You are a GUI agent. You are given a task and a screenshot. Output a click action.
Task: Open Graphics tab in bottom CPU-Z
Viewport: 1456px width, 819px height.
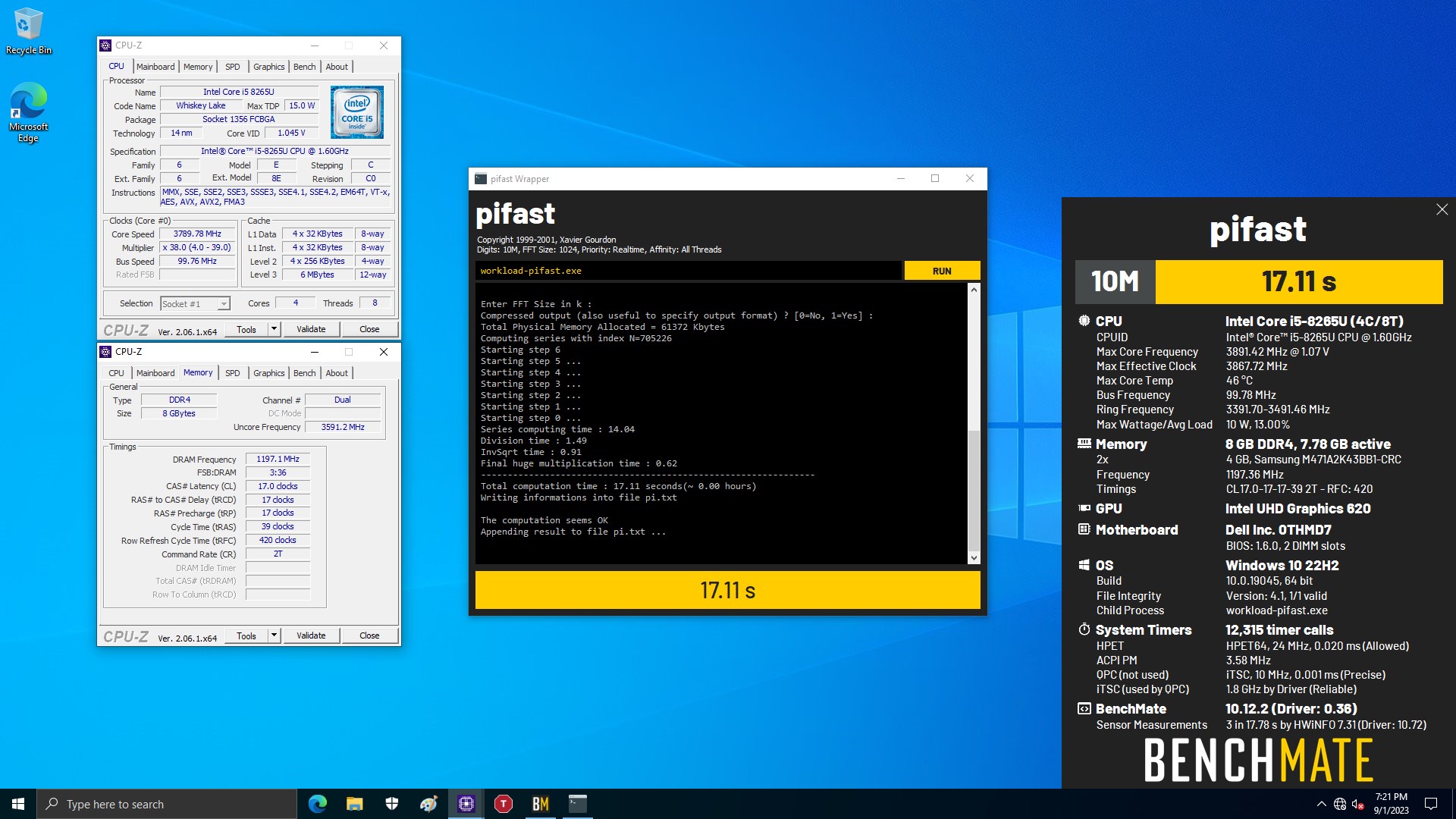point(268,373)
